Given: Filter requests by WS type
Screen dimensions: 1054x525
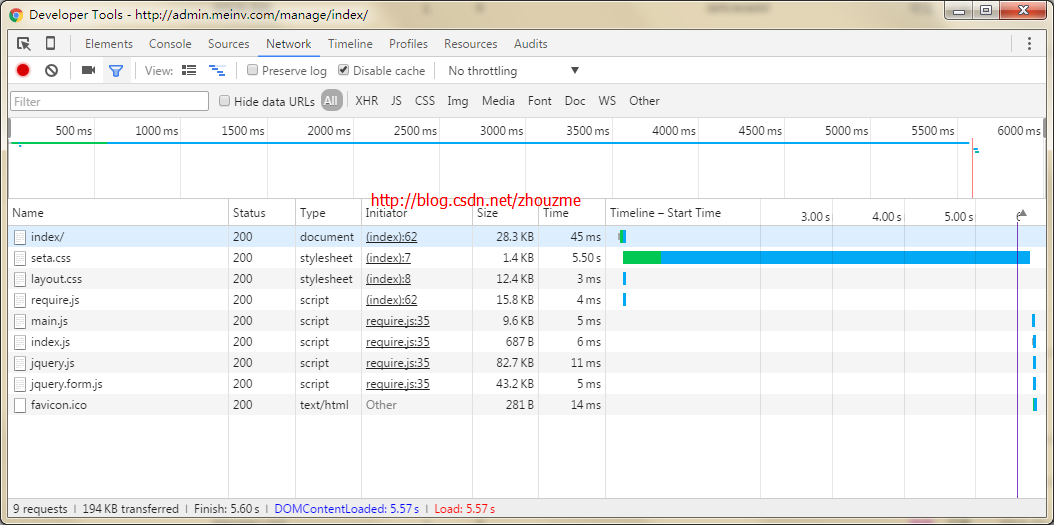Looking at the screenshot, I should [607, 101].
